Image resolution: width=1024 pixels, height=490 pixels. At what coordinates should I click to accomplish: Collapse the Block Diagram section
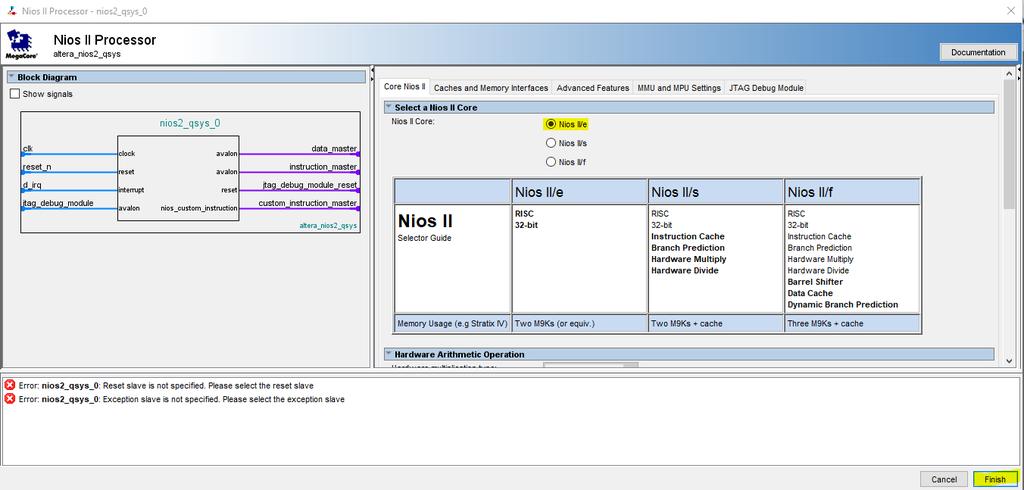(x=12, y=77)
